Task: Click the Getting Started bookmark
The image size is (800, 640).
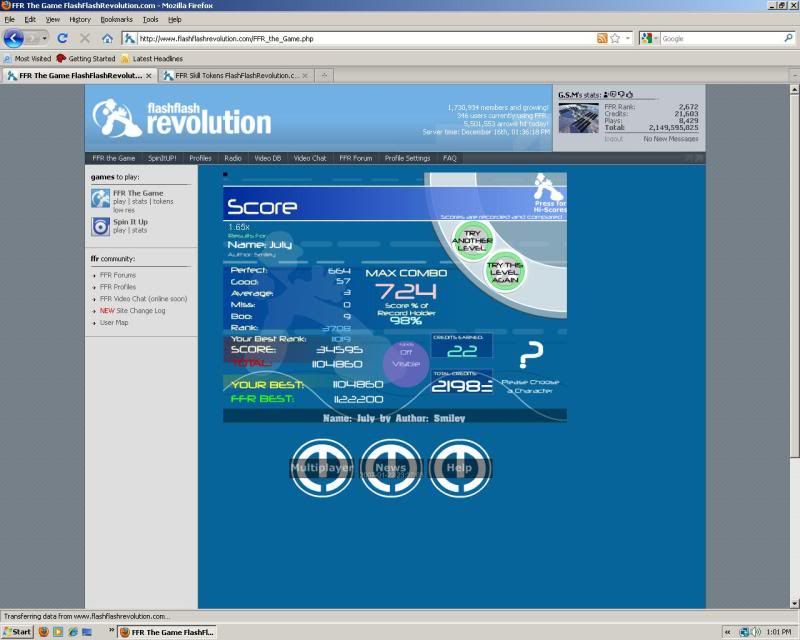Action: (x=86, y=59)
